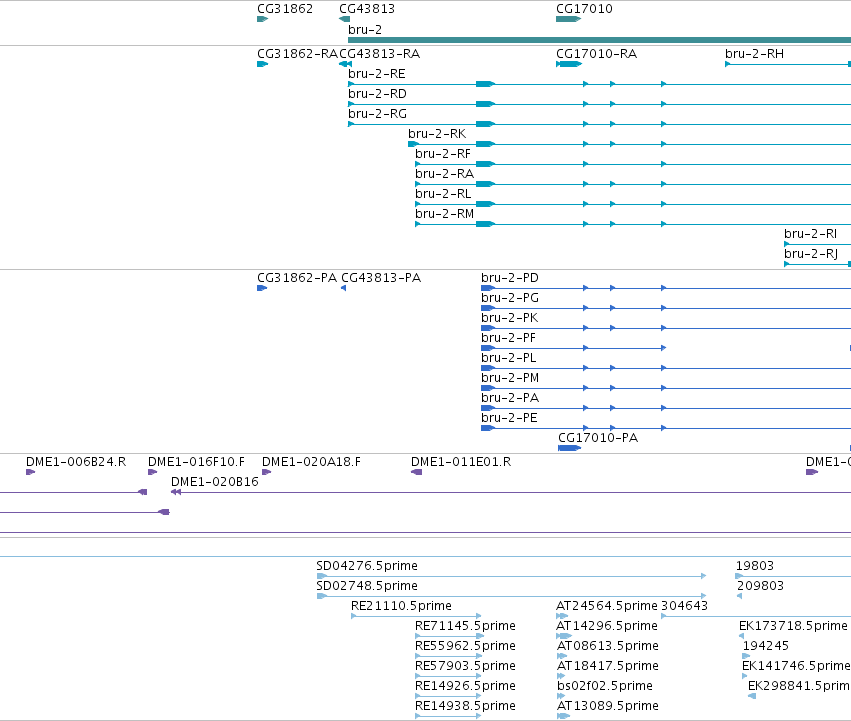The width and height of the screenshot is (851, 721).
Task: Select EST SD04276.5prime
Action: click(x=511, y=576)
